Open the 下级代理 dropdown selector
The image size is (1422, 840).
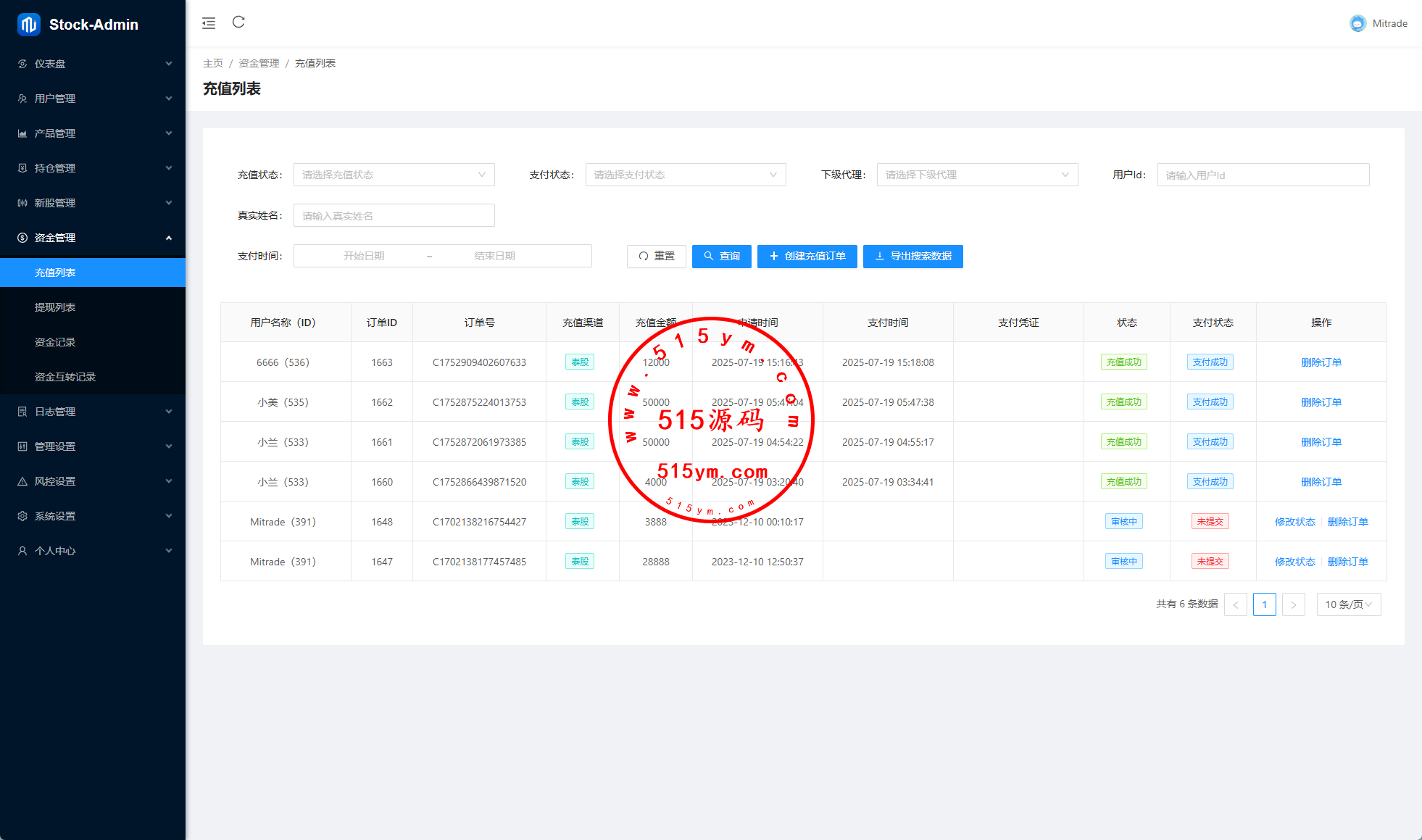pos(977,175)
